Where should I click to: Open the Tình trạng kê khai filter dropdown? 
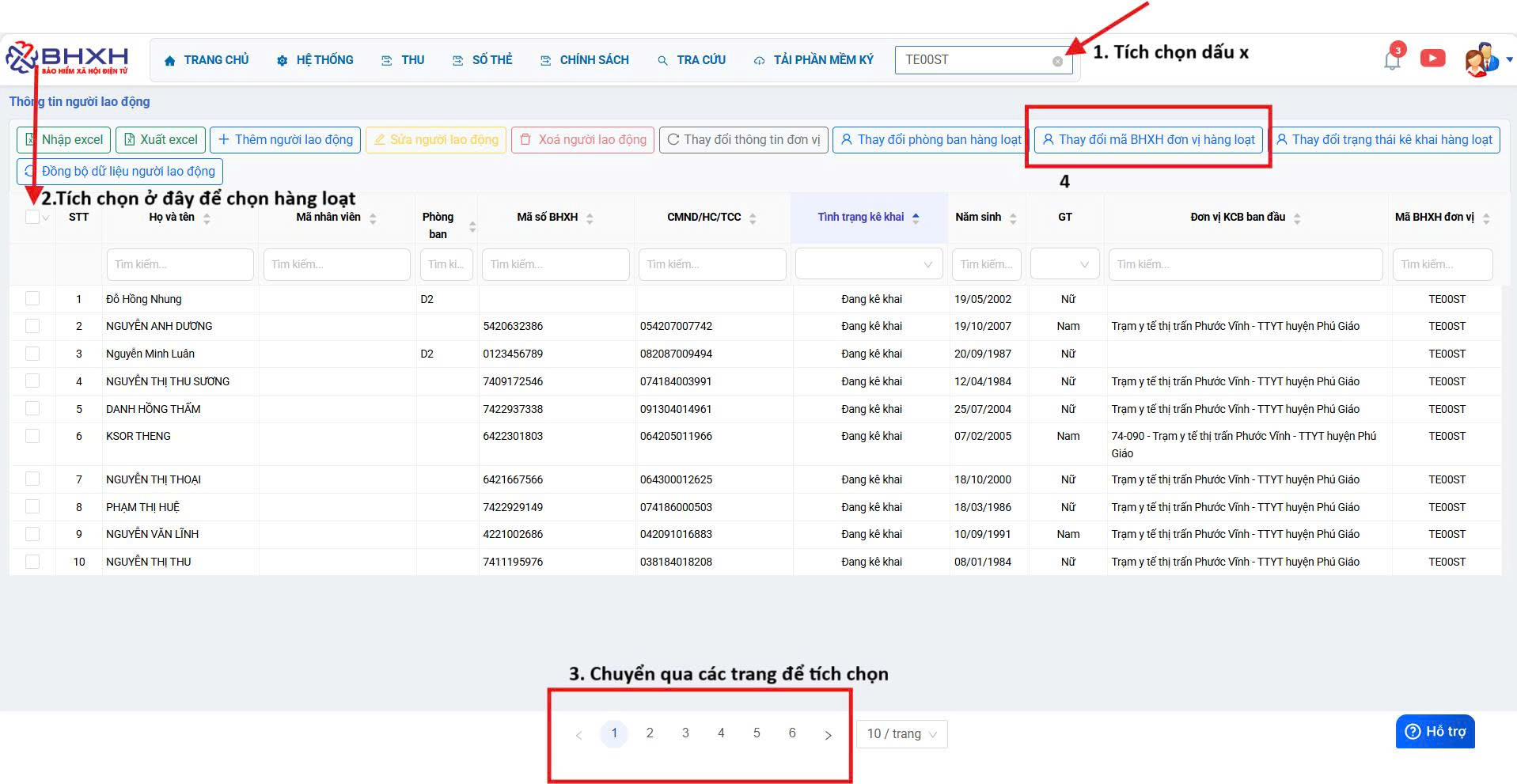coord(868,264)
